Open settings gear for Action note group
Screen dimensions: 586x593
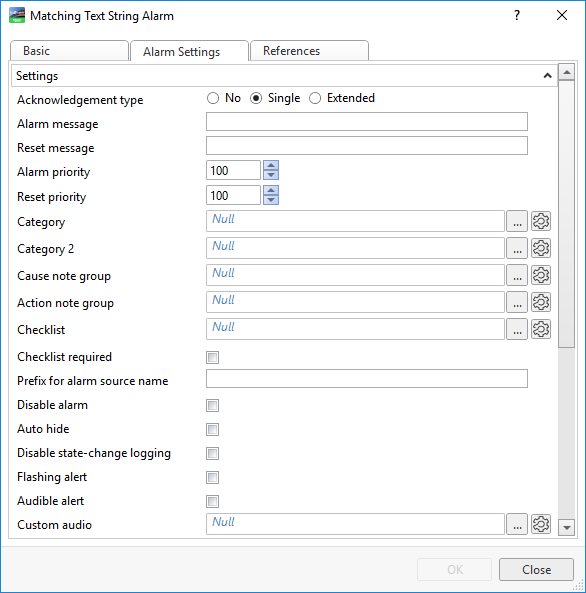click(541, 302)
